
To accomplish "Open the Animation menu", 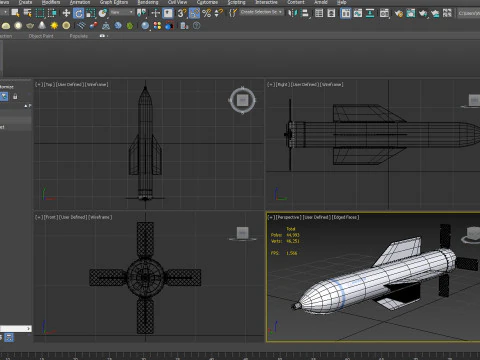I will 80,2.
